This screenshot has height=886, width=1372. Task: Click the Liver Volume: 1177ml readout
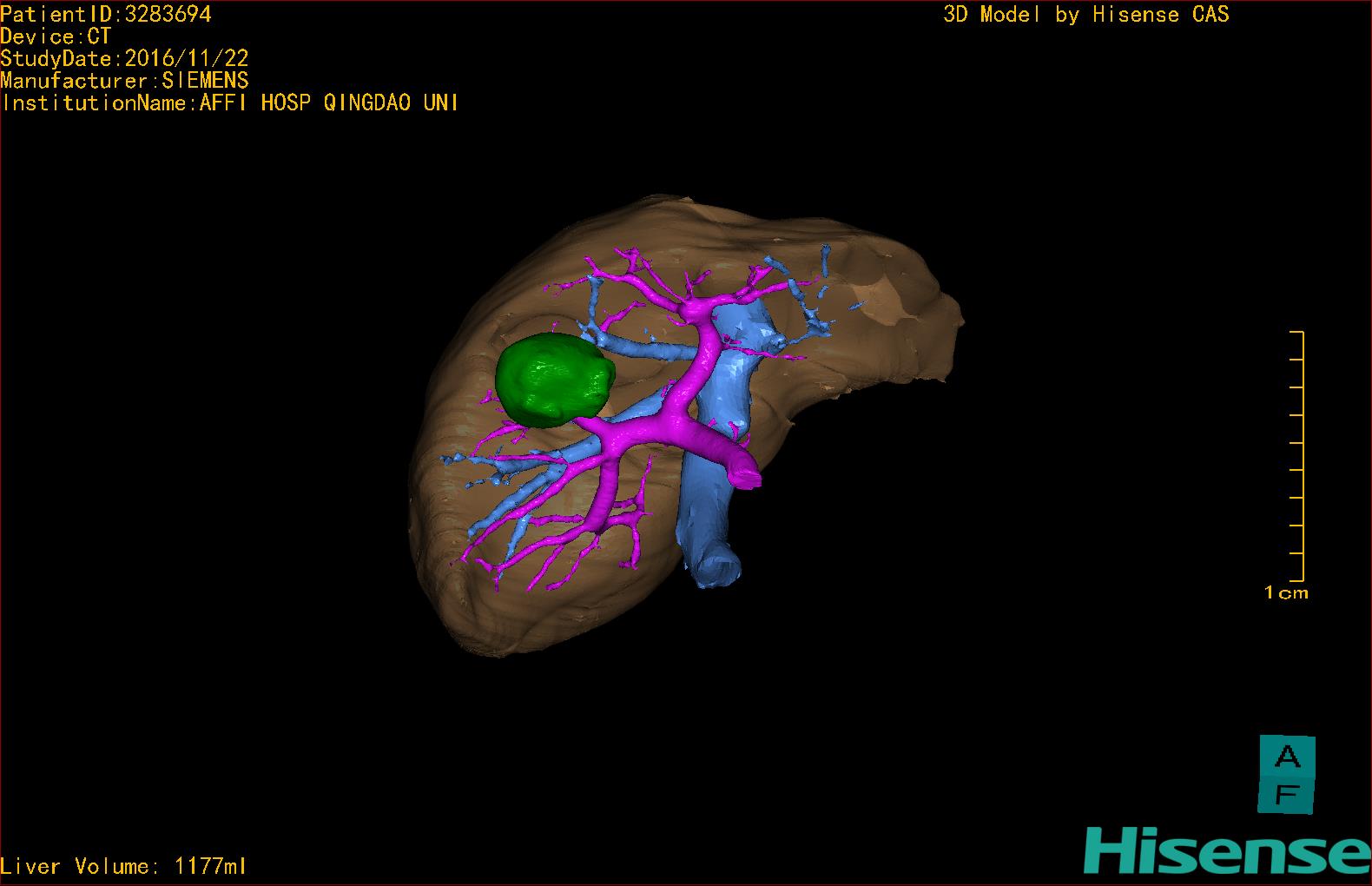[123, 866]
